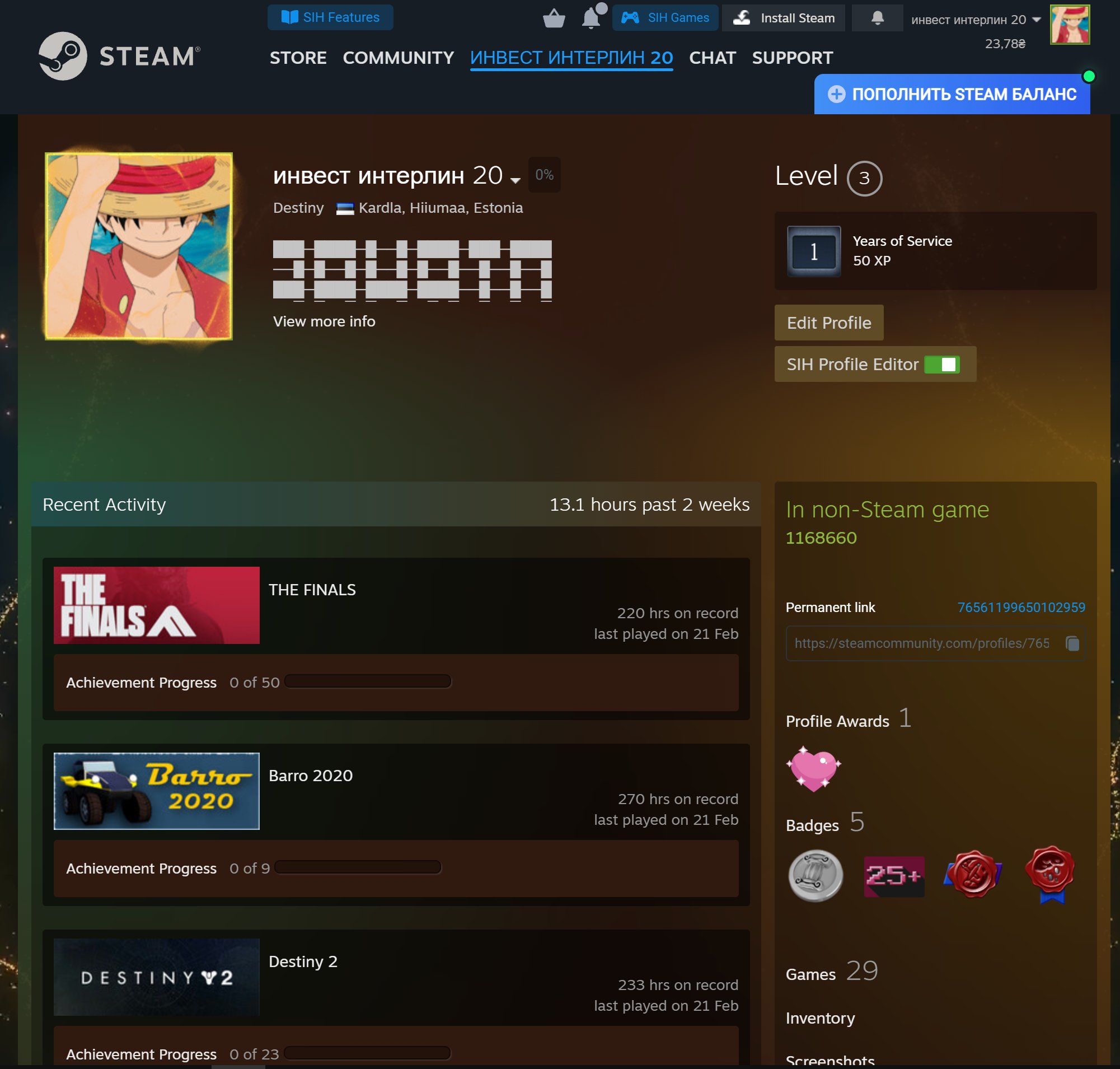
Task: Click the SIH Features button
Action: [x=330, y=17]
